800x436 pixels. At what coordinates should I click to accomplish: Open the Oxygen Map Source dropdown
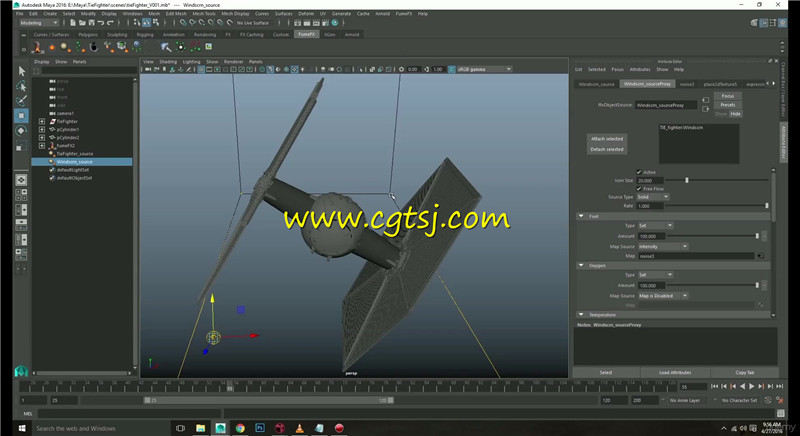click(x=663, y=296)
